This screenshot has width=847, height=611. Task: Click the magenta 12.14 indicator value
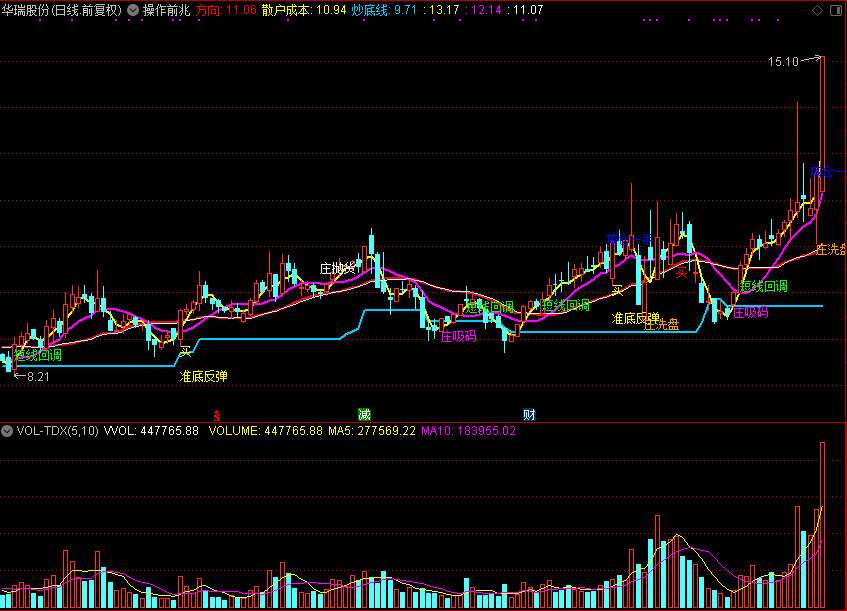[x=486, y=10]
